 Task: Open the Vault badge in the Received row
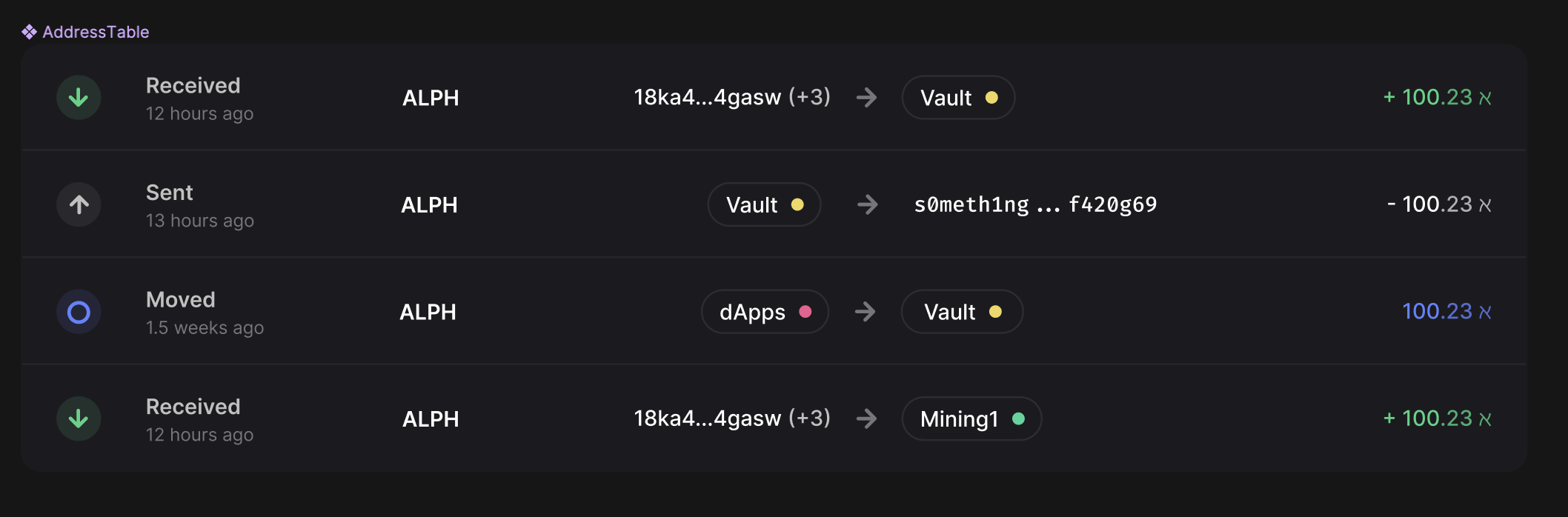click(957, 97)
